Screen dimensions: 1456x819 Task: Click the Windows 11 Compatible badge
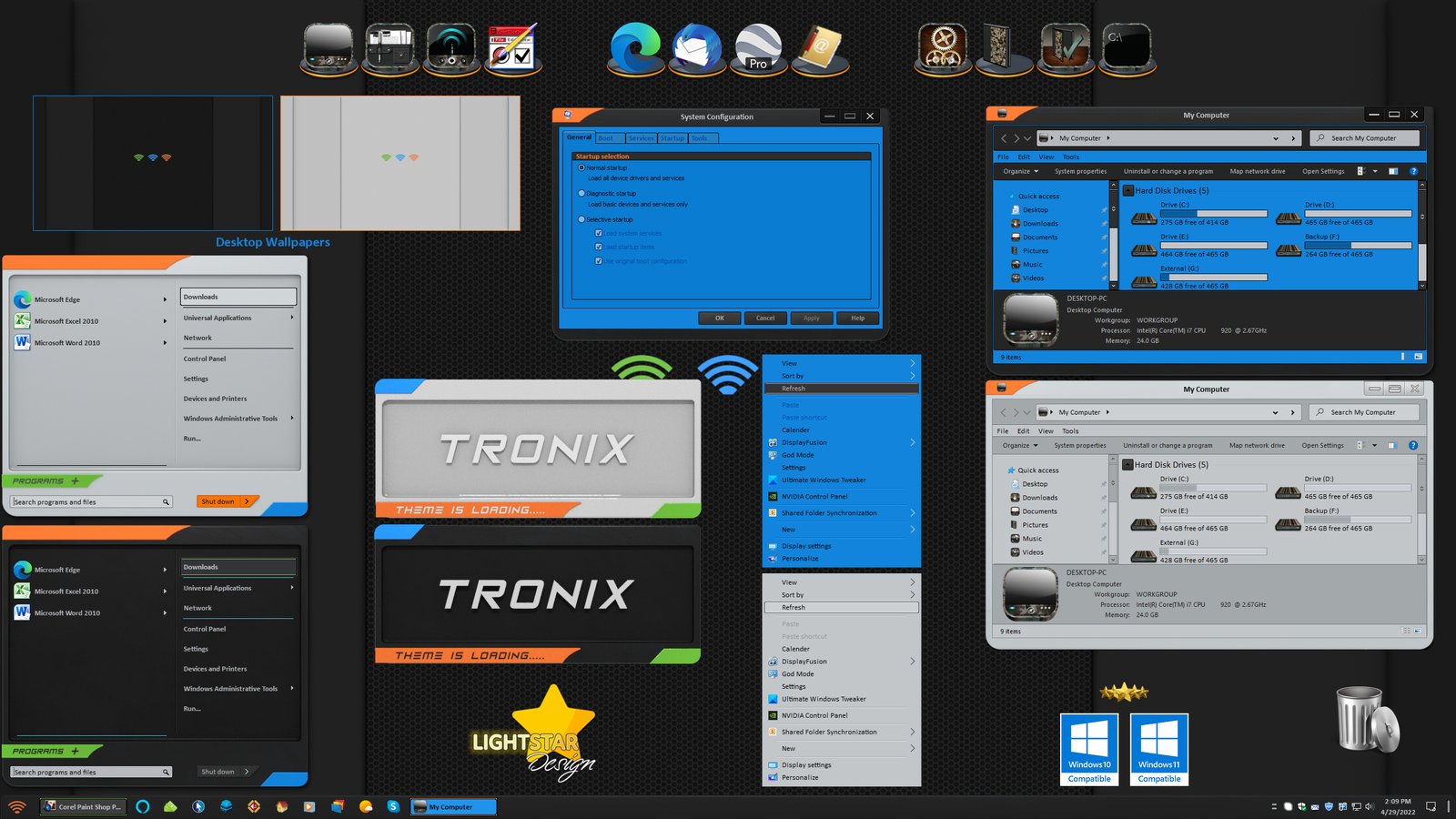1159,749
